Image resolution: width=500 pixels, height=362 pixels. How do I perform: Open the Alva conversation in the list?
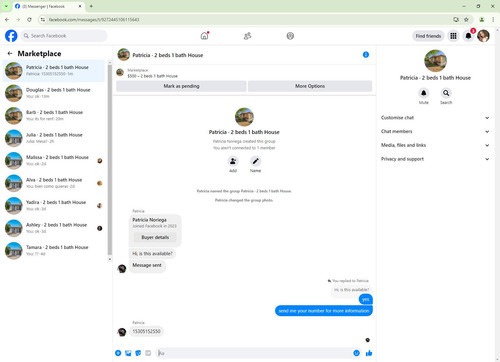coord(54,183)
